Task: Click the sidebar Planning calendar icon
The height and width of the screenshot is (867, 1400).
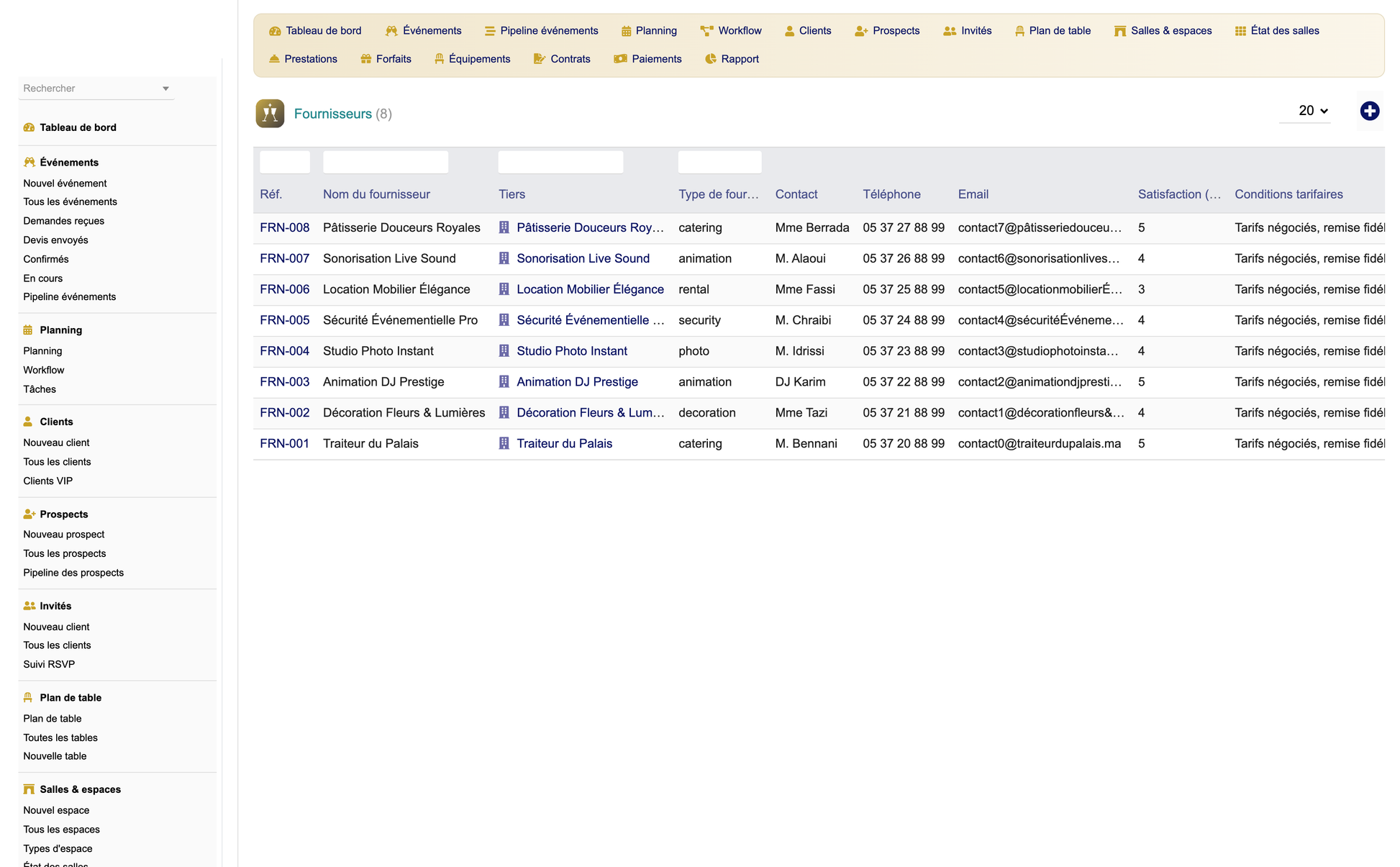Action: (x=28, y=330)
